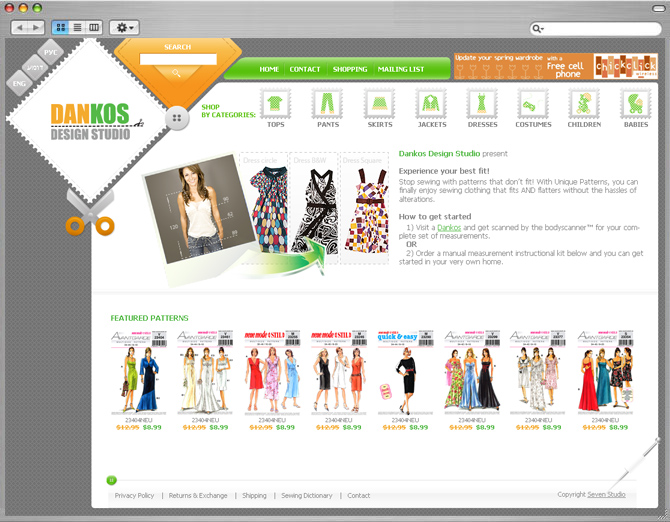Click the $8.99 price under first pattern
Viewport: 670px width, 522px height.
click(152, 427)
